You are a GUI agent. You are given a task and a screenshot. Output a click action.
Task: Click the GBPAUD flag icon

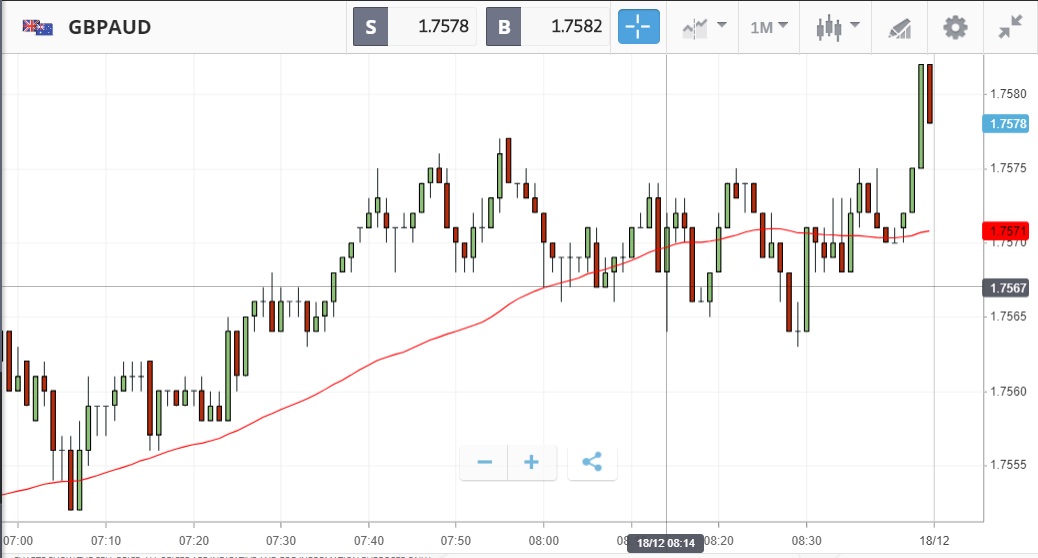[x=38, y=27]
